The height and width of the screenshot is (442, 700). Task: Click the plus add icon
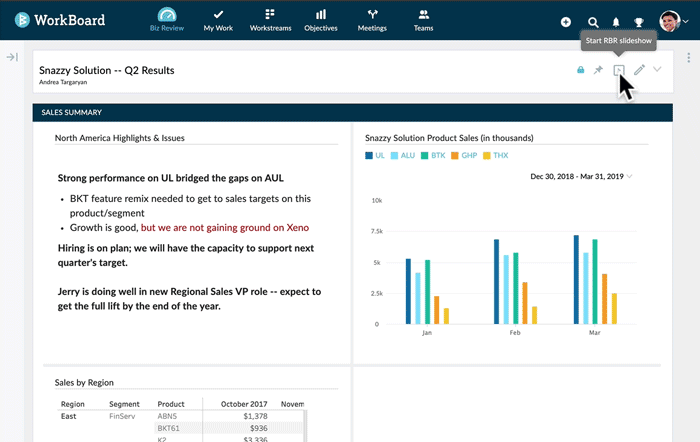[566, 22]
